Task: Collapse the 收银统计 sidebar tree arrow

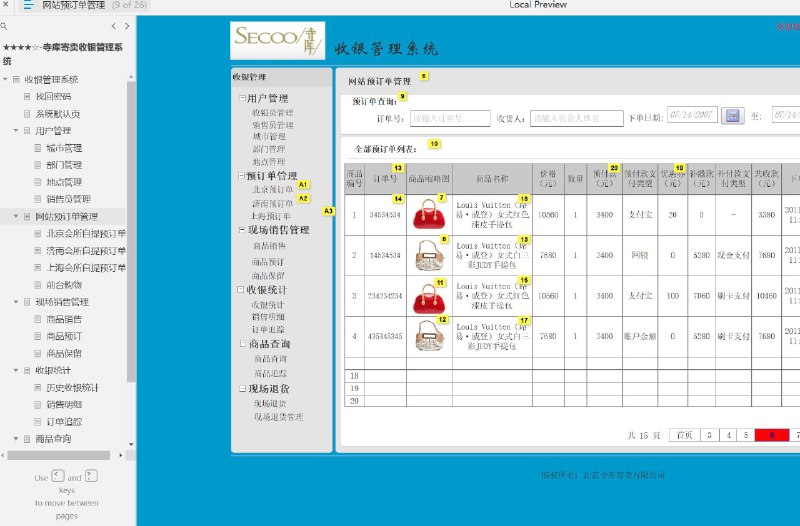Action: 16,370
